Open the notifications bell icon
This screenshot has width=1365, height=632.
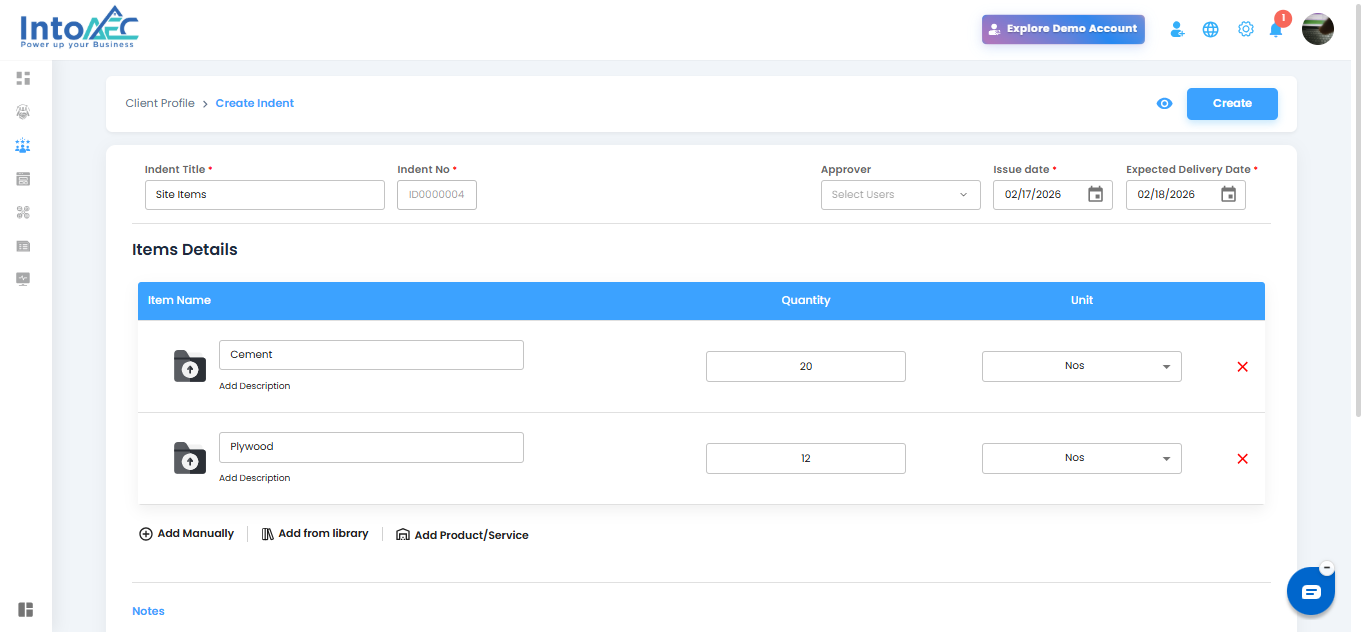click(1276, 29)
